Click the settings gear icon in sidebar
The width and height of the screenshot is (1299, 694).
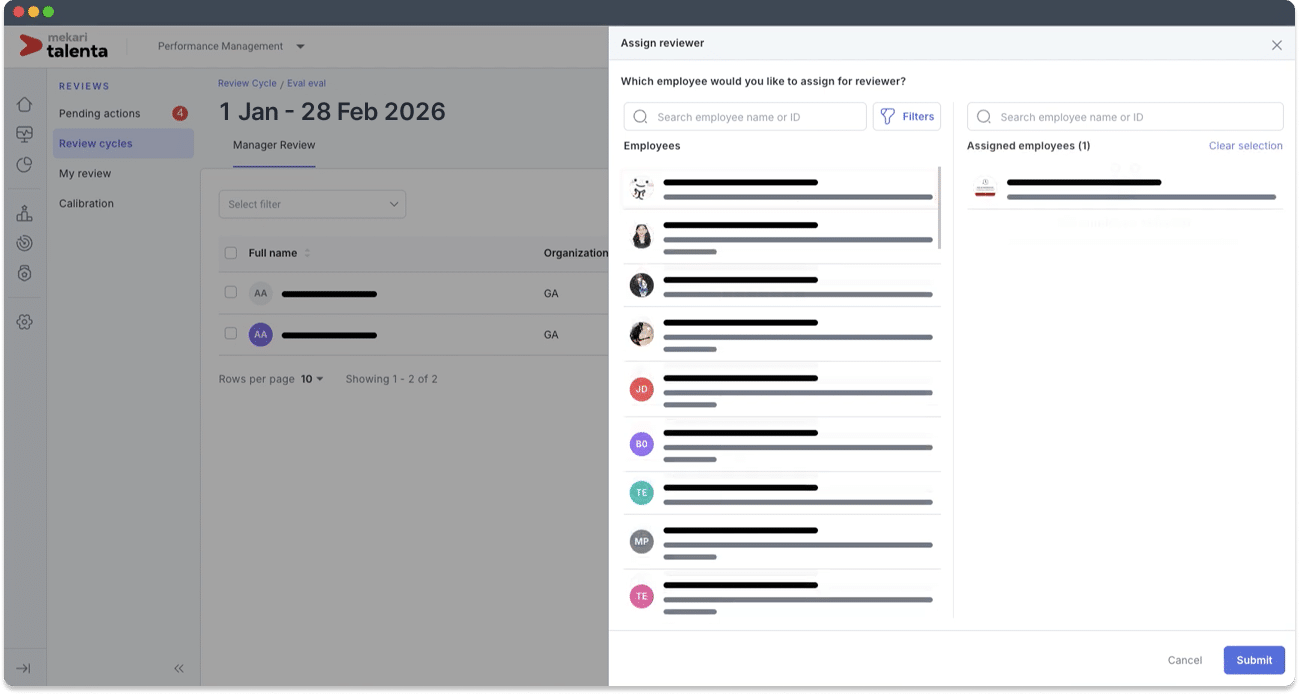24,322
